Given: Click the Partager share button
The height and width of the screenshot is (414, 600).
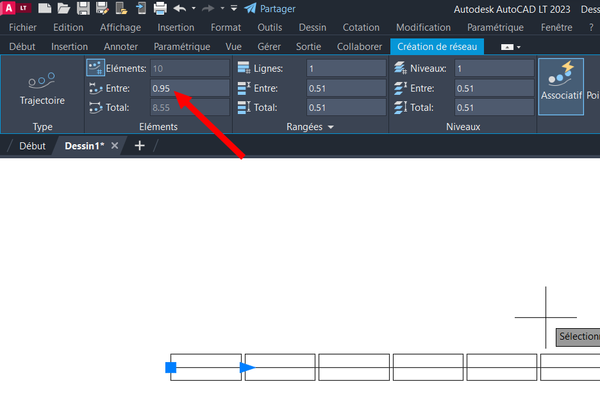Looking at the screenshot, I should [x=270, y=8].
